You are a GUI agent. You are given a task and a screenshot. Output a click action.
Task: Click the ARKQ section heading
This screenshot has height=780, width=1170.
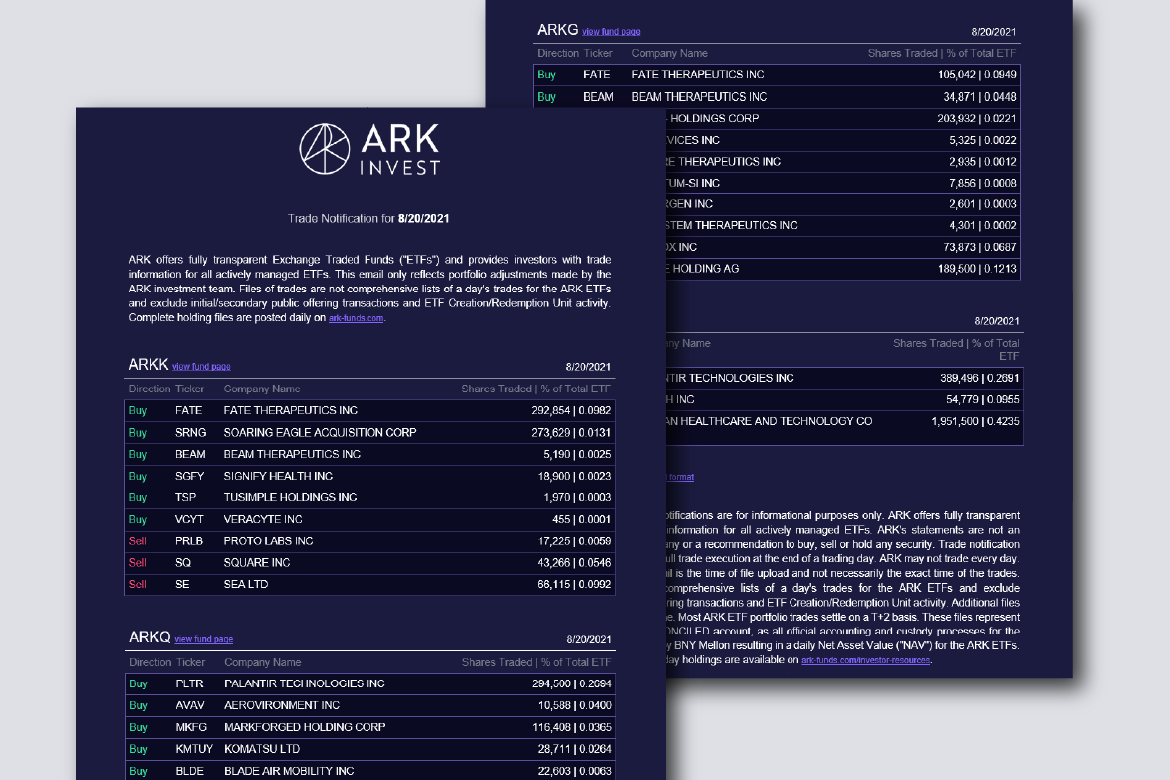click(x=149, y=637)
